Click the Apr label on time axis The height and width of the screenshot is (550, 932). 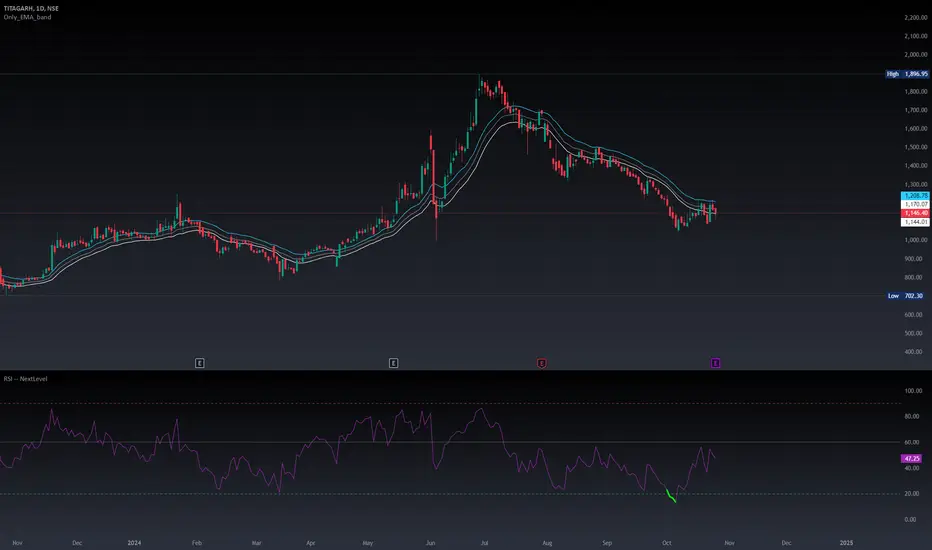pos(311,543)
